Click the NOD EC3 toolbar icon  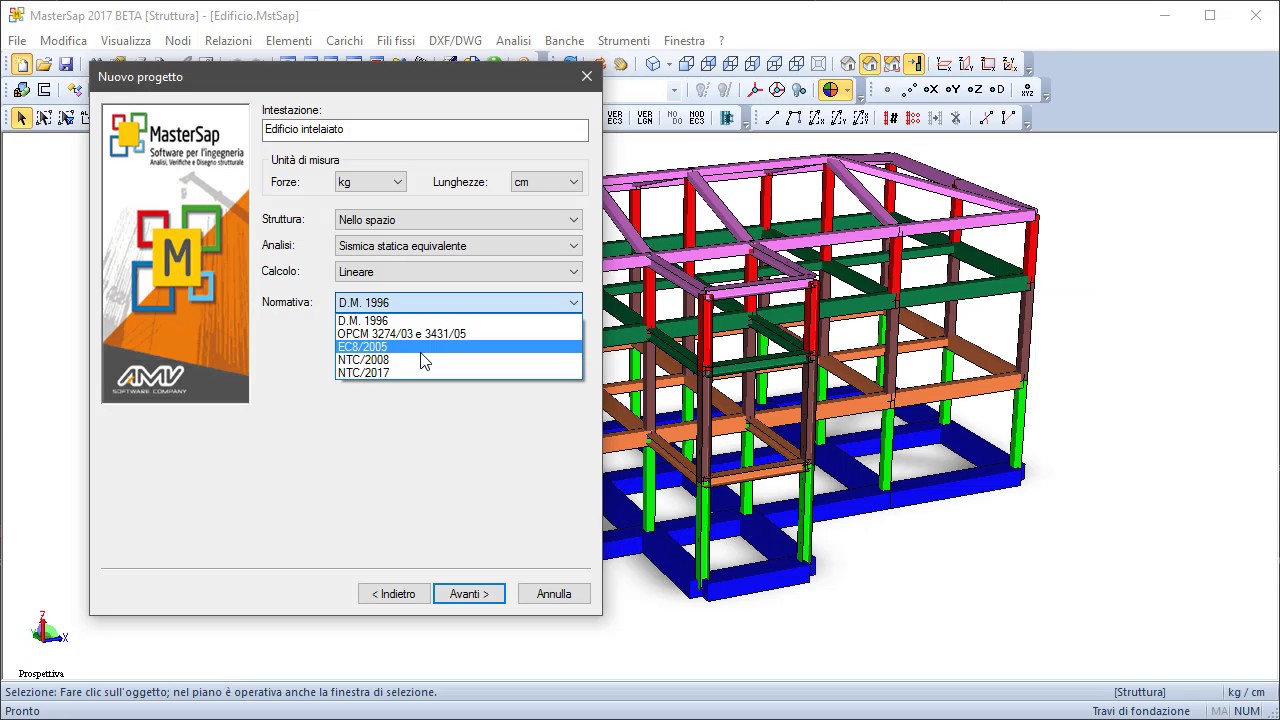click(697, 118)
